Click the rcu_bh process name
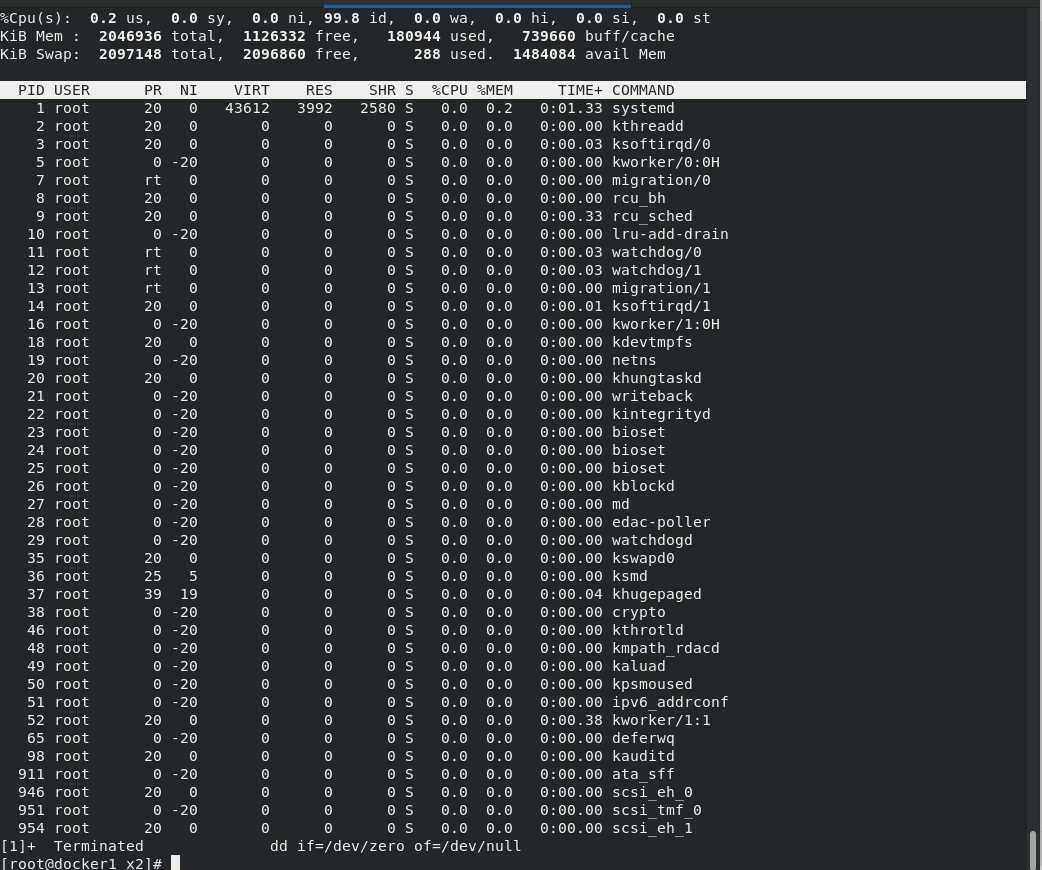Viewport: 1042px width, 870px height. [x=639, y=198]
